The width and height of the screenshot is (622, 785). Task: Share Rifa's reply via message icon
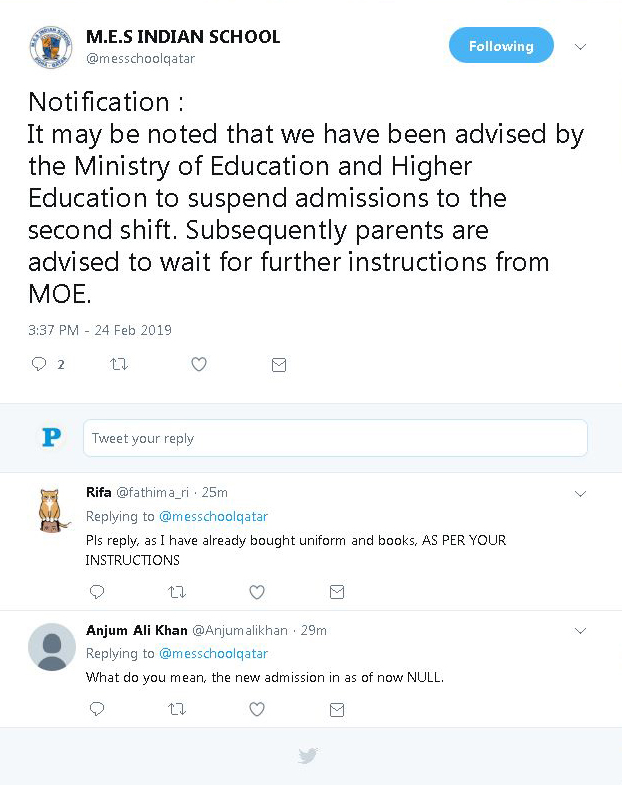pos(337,592)
